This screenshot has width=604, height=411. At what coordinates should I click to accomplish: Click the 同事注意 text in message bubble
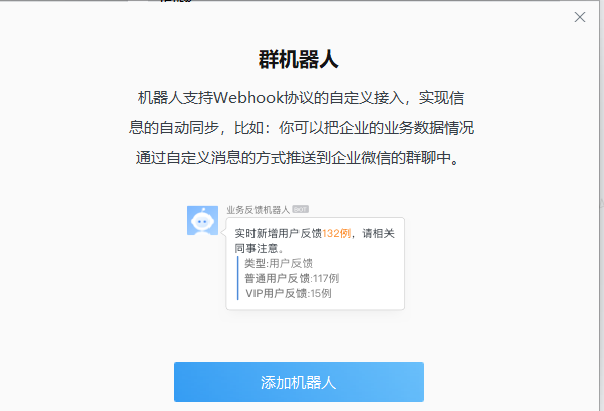tap(256, 248)
